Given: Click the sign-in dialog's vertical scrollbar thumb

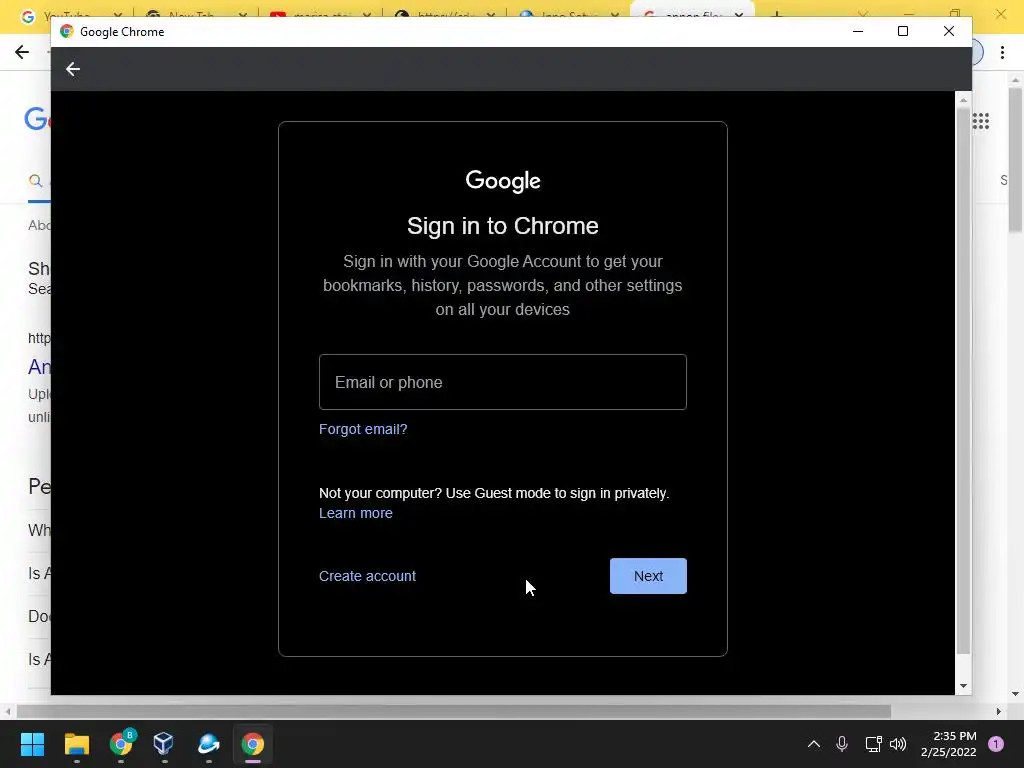Looking at the screenshot, I should (963, 380).
